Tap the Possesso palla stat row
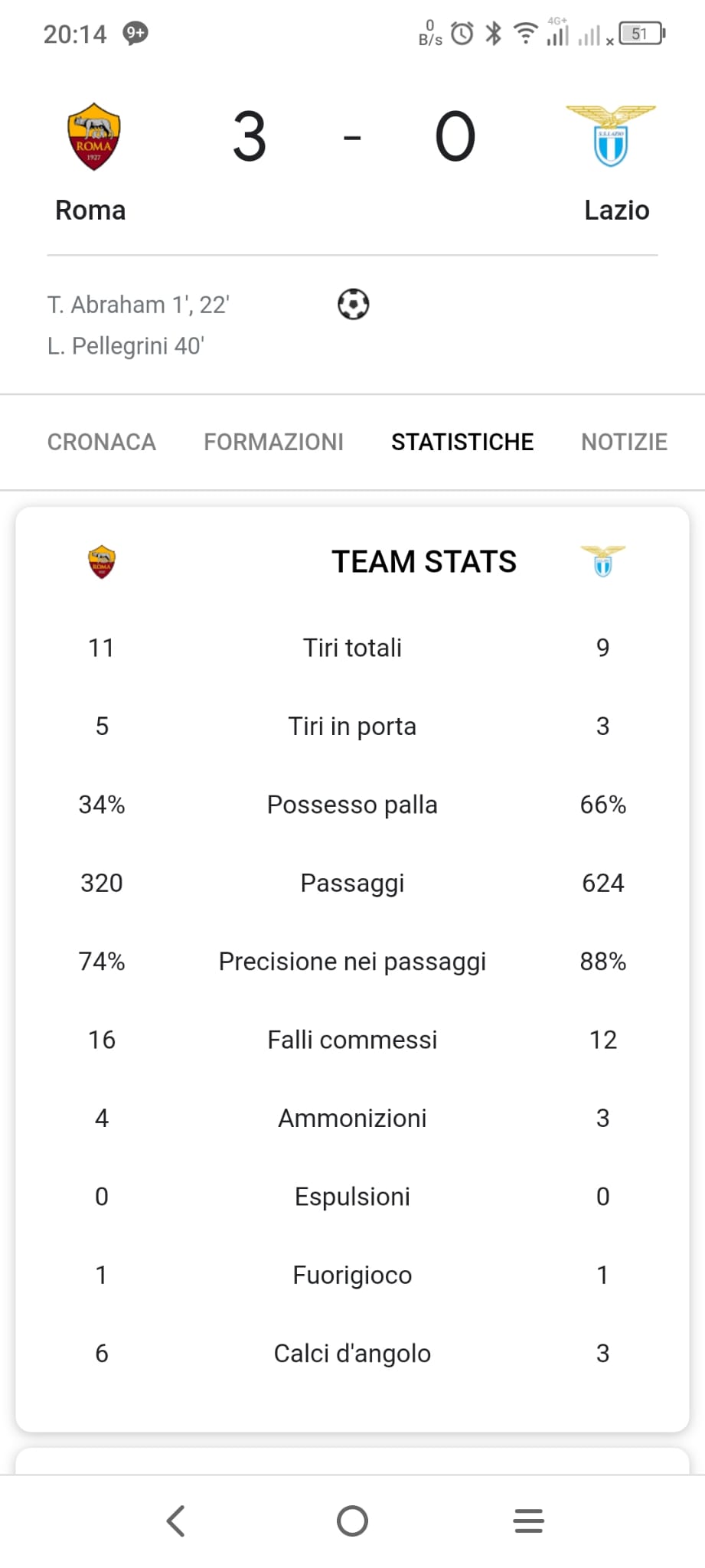This screenshot has width=705, height=1568. 352,805
